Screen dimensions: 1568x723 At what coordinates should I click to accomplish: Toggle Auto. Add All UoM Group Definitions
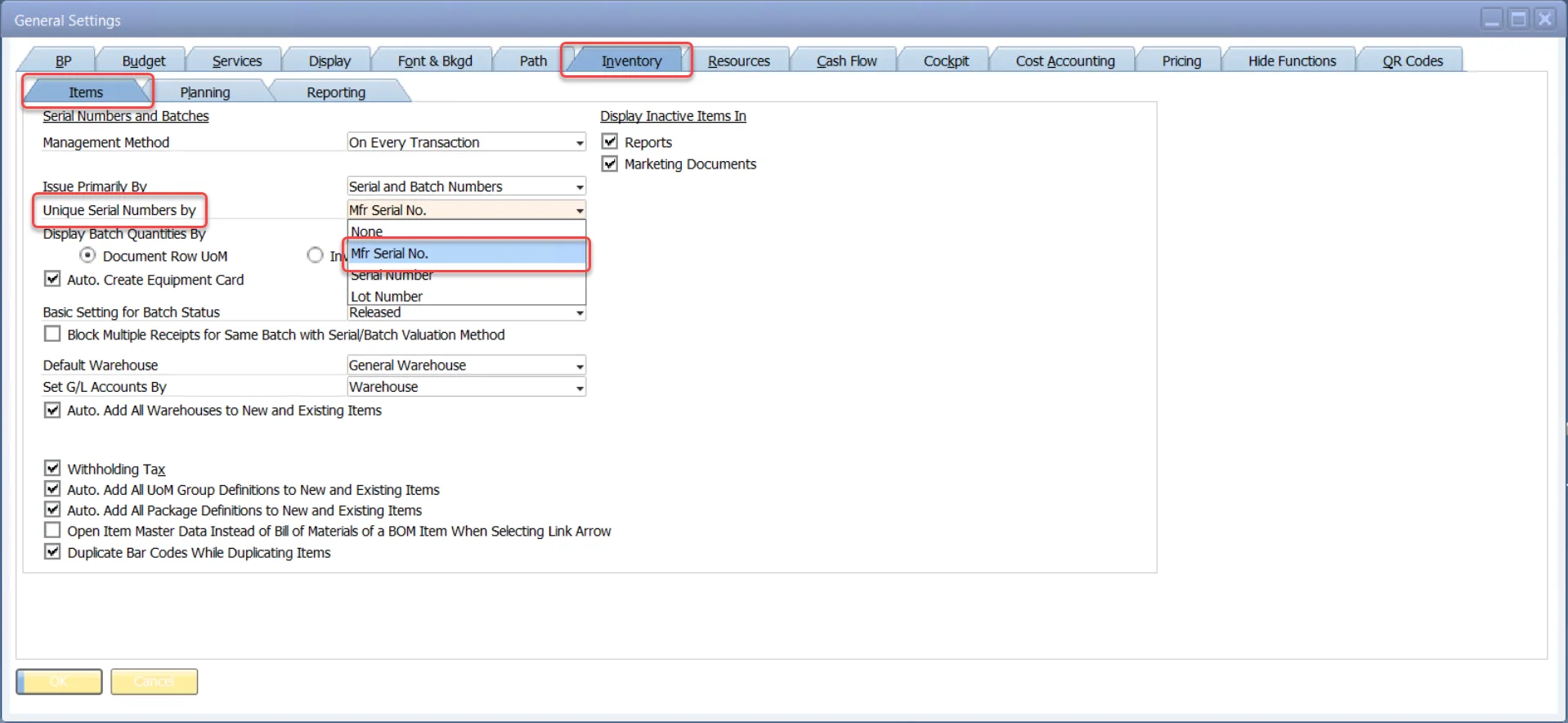tap(52, 489)
